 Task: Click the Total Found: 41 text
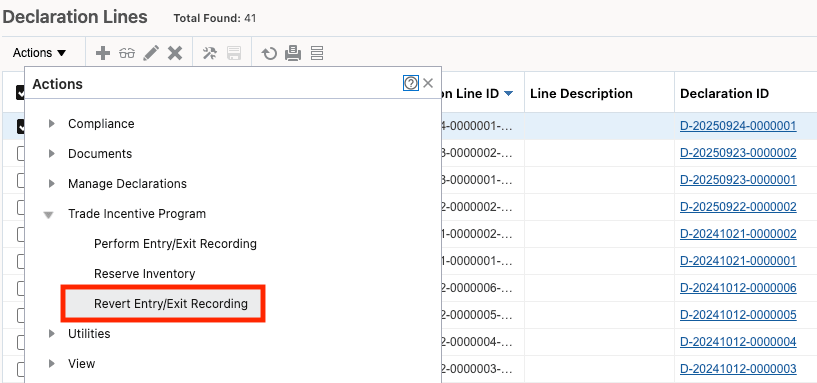[215, 19]
